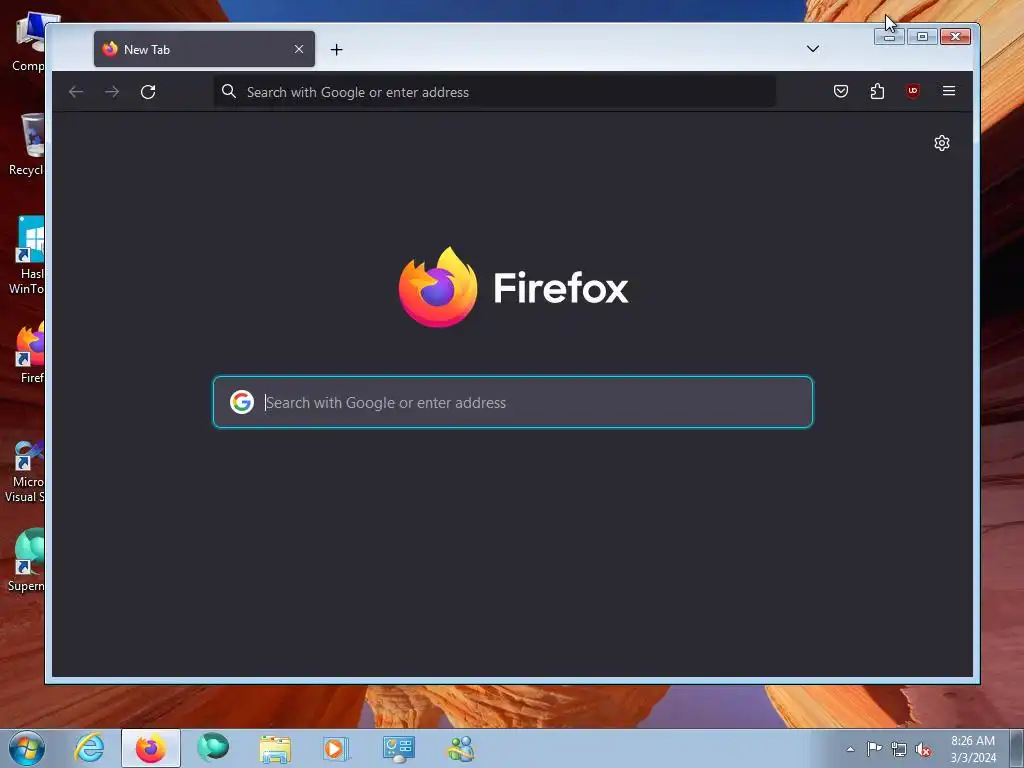The width and height of the screenshot is (1024, 768).
Task: Go forward using the forward arrow
Action: [112, 92]
